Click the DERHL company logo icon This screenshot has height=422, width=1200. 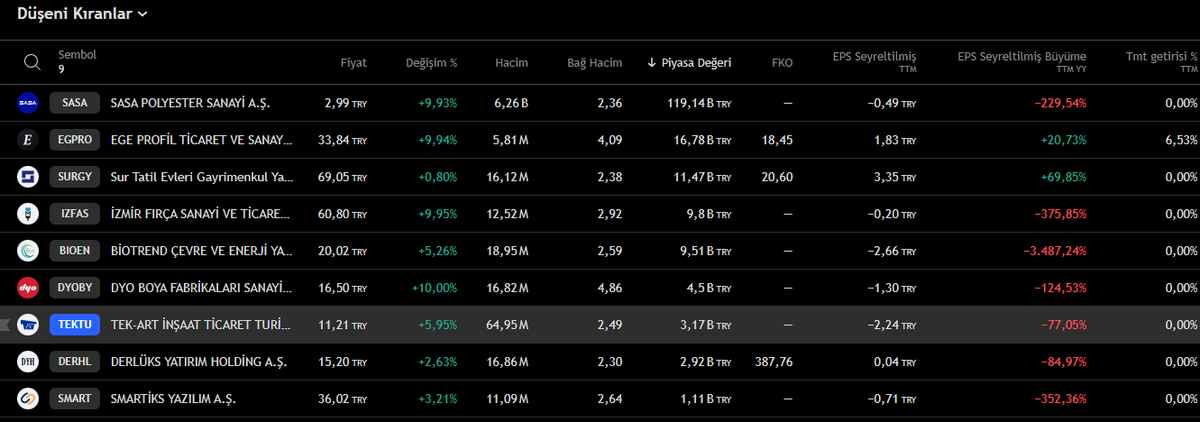coord(28,362)
